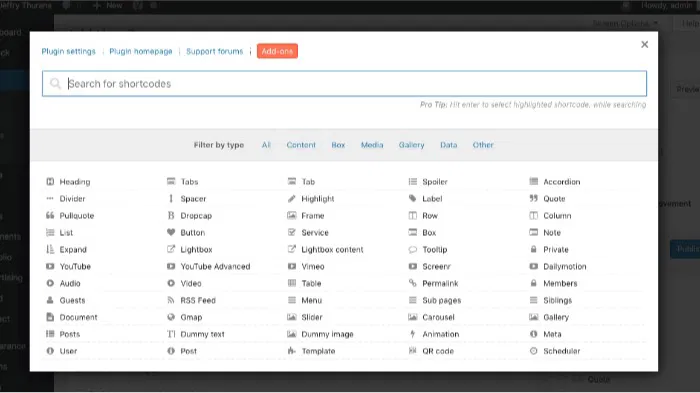Select the Button heart icon
The height and width of the screenshot is (393, 700).
tap(171, 232)
